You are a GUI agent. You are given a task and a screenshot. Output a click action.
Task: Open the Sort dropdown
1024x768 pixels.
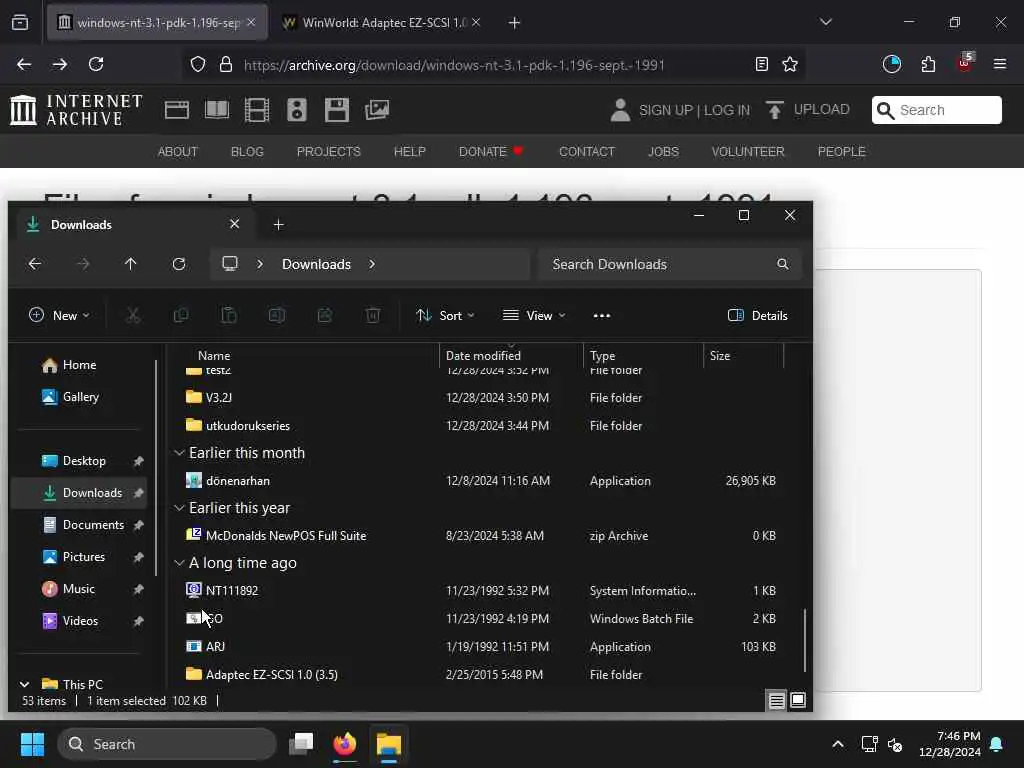[x=445, y=315]
